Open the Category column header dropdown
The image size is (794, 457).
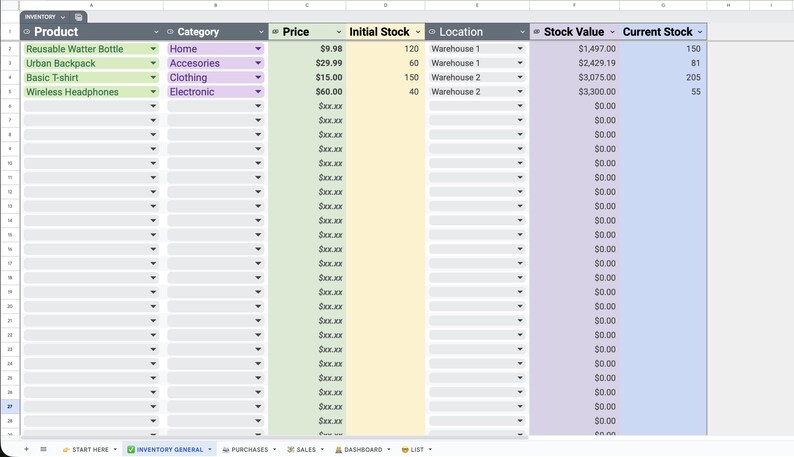click(261, 32)
